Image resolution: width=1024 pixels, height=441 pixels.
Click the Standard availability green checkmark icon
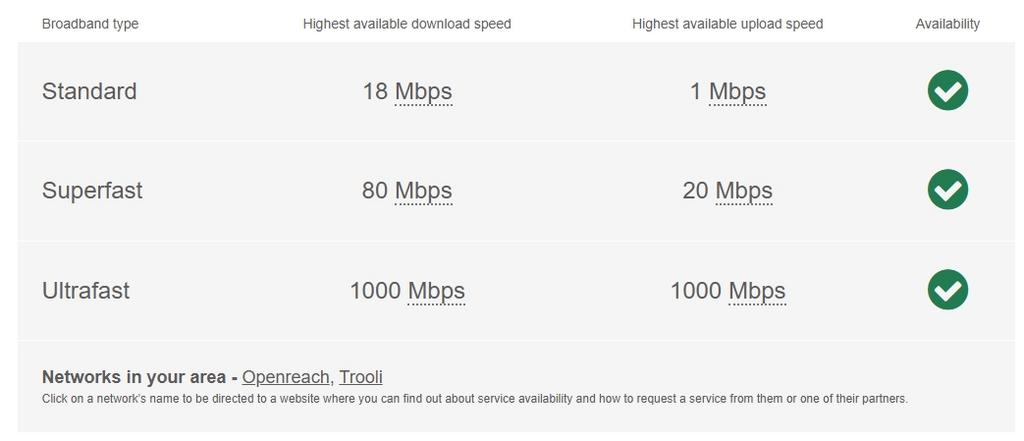click(947, 91)
